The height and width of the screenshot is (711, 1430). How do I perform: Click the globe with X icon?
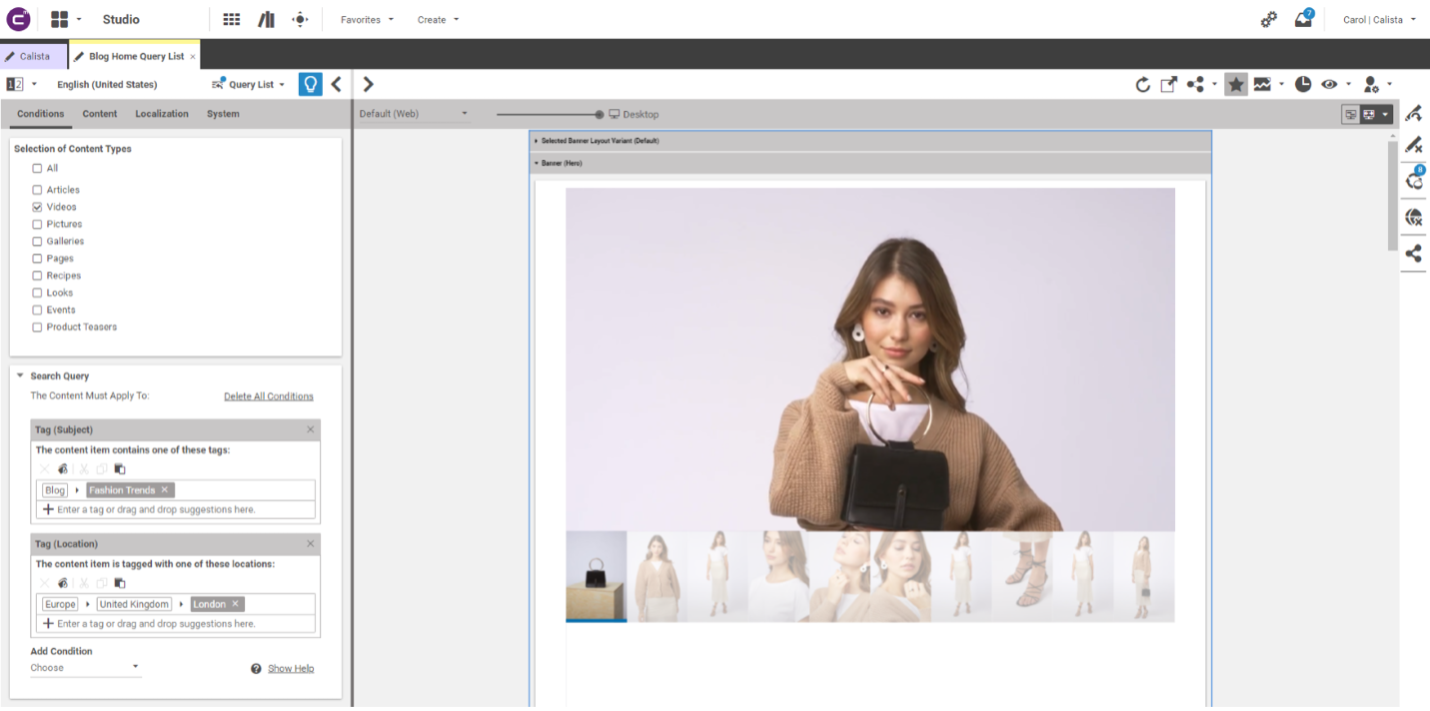1413,217
